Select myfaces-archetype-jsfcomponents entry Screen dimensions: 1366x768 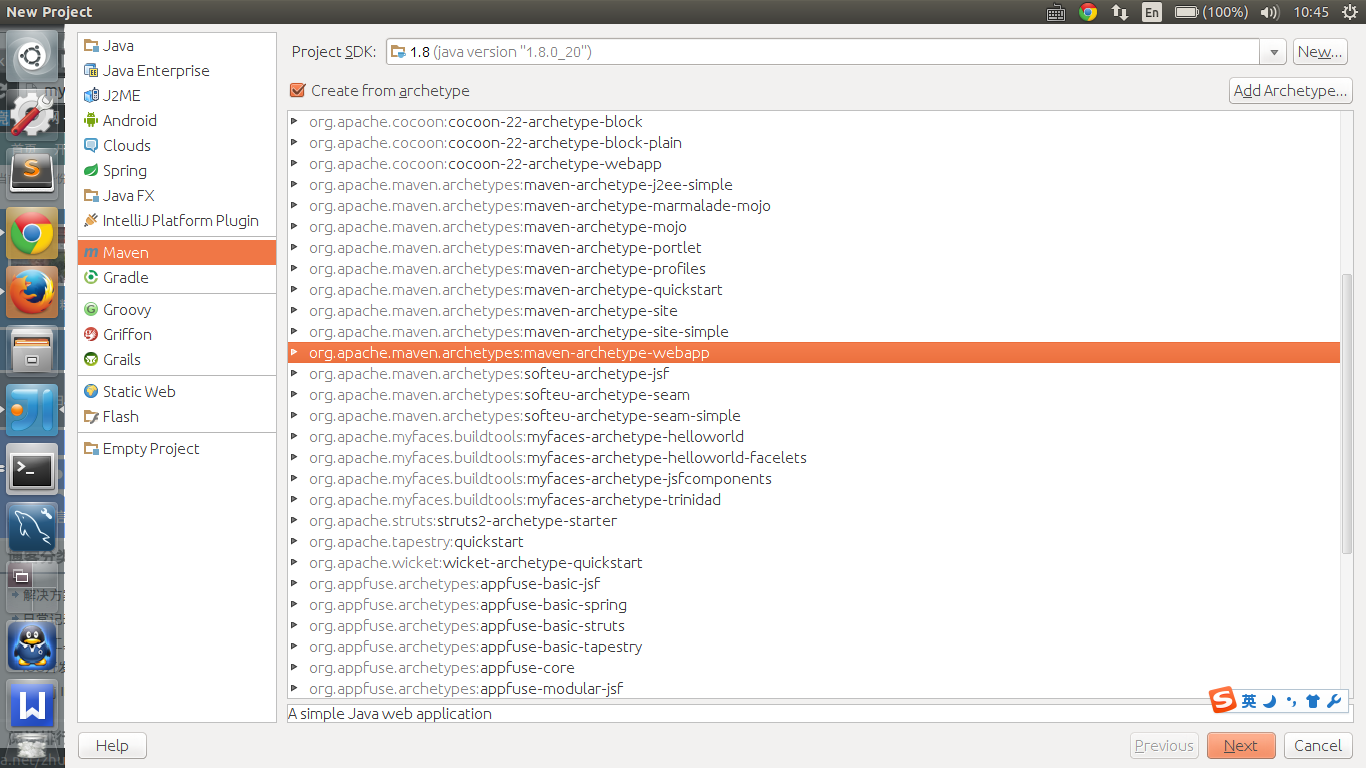coord(814,479)
